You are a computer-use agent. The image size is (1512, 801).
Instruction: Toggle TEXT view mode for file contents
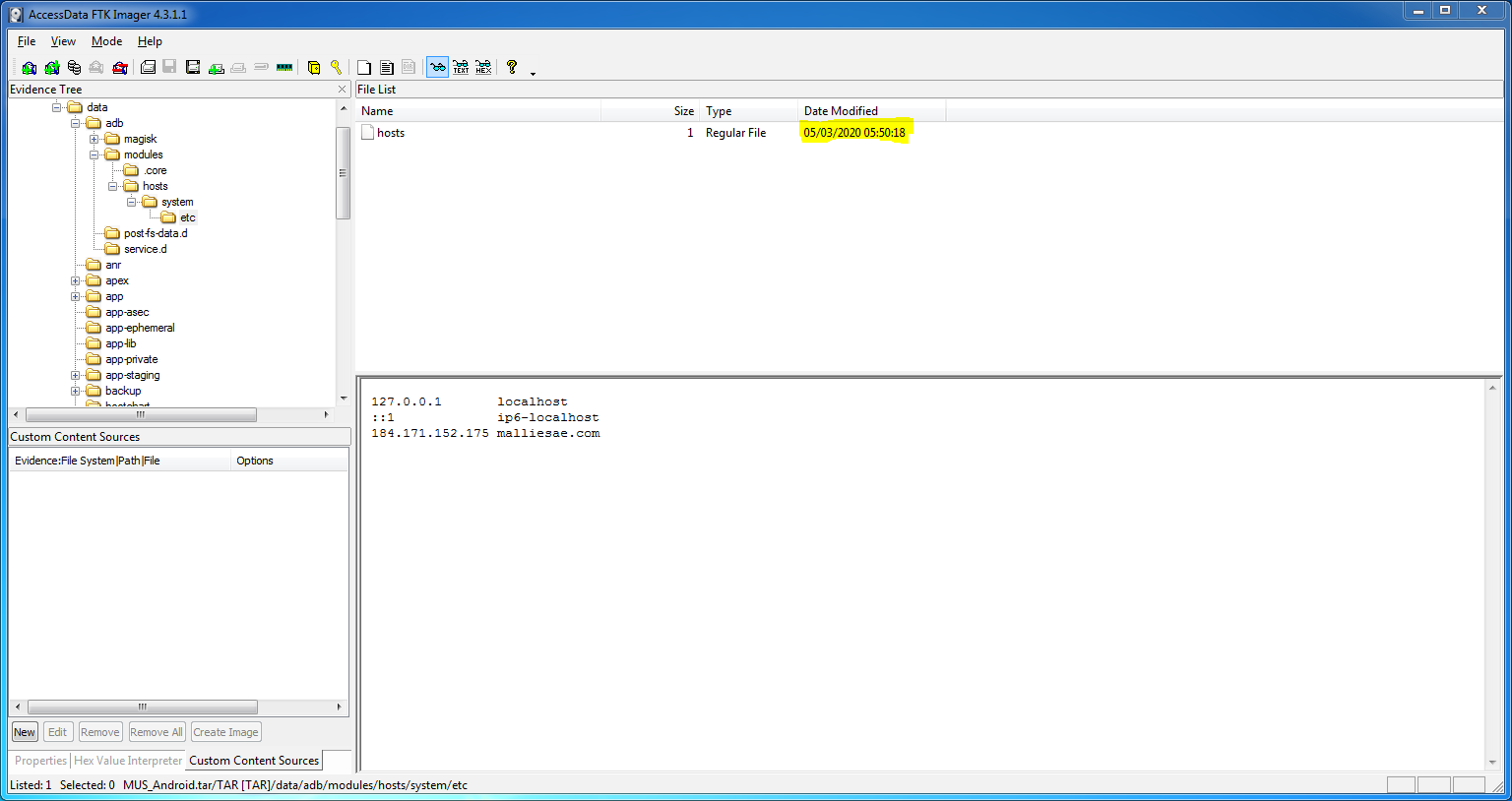(x=461, y=68)
